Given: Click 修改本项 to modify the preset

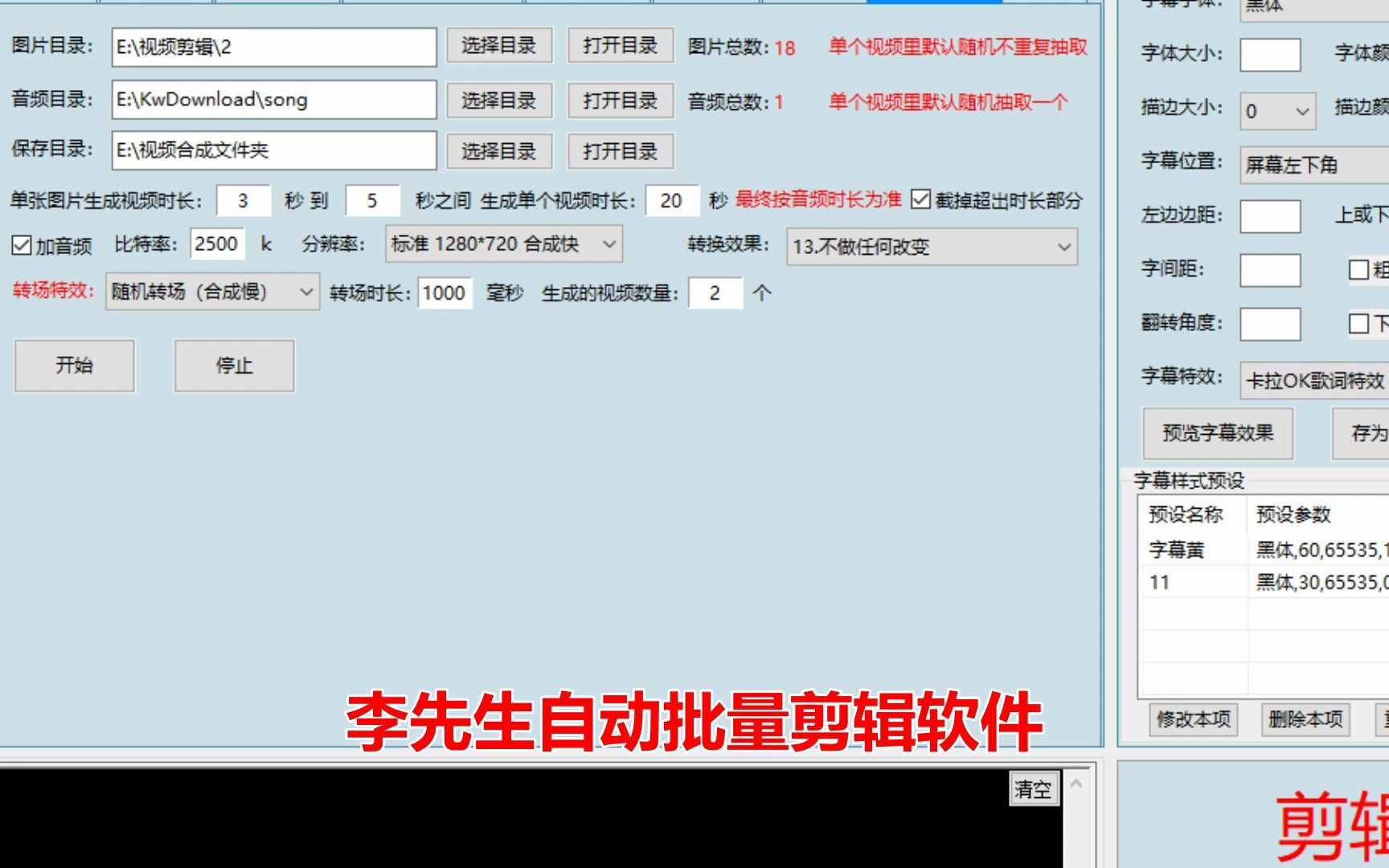Looking at the screenshot, I should pos(1193,720).
